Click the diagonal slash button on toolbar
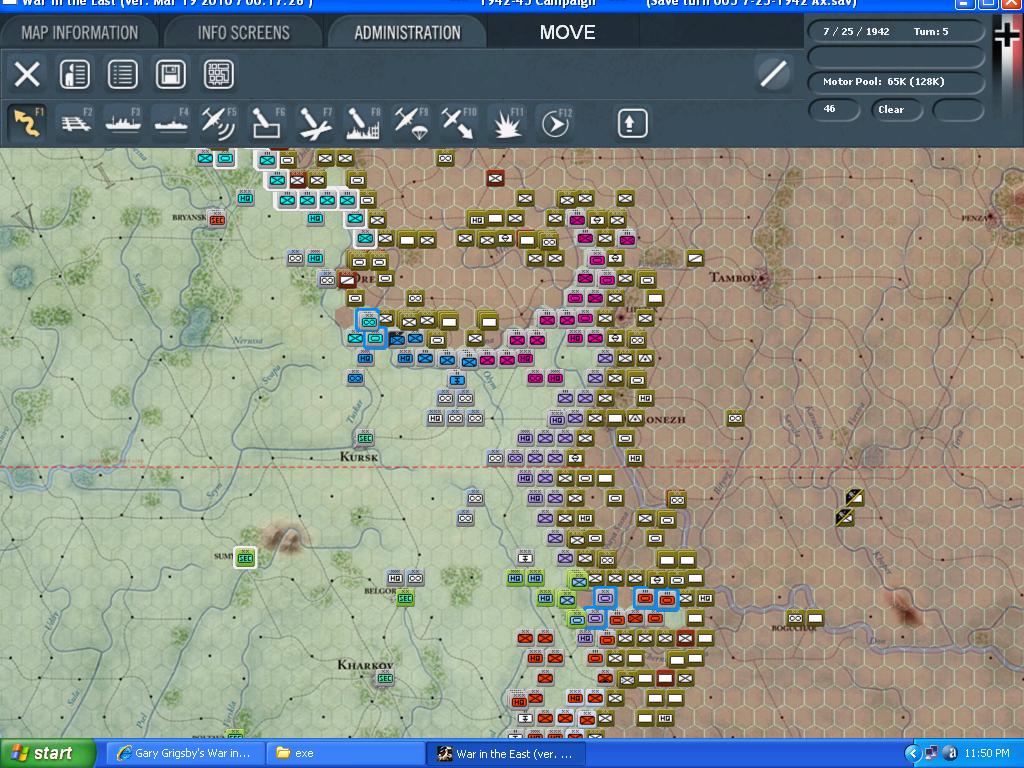The height and width of the screenshot is (768, 1024). [773, 73]
